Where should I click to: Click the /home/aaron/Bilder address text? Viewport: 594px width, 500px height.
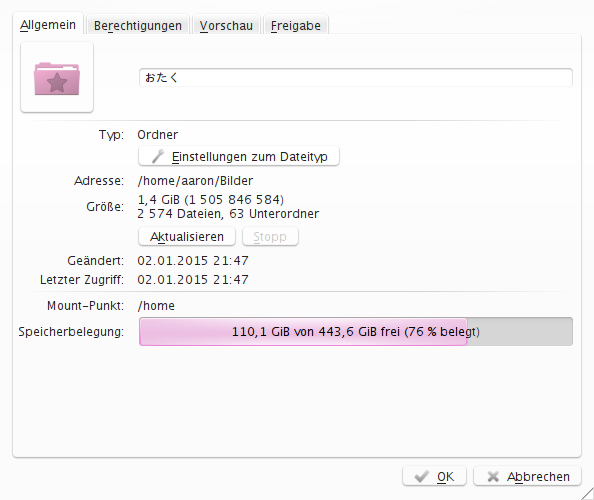click(x=195, y=181)
